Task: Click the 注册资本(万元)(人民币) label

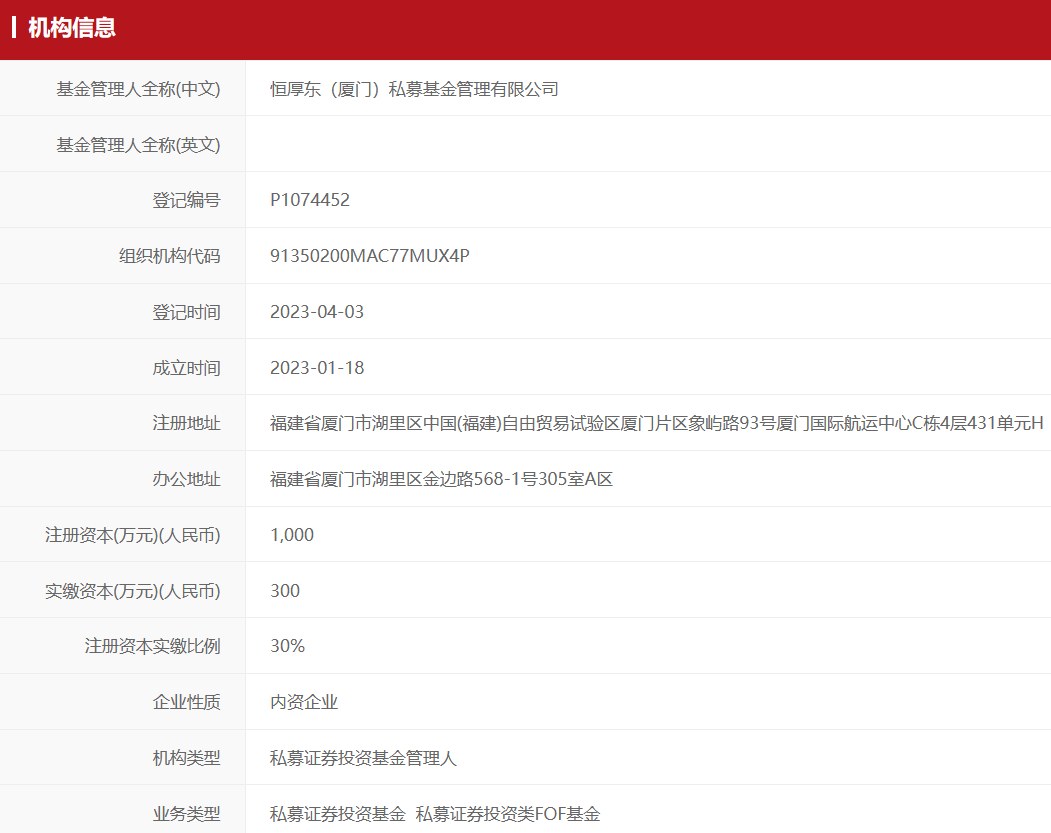Action: coord(133,535)
